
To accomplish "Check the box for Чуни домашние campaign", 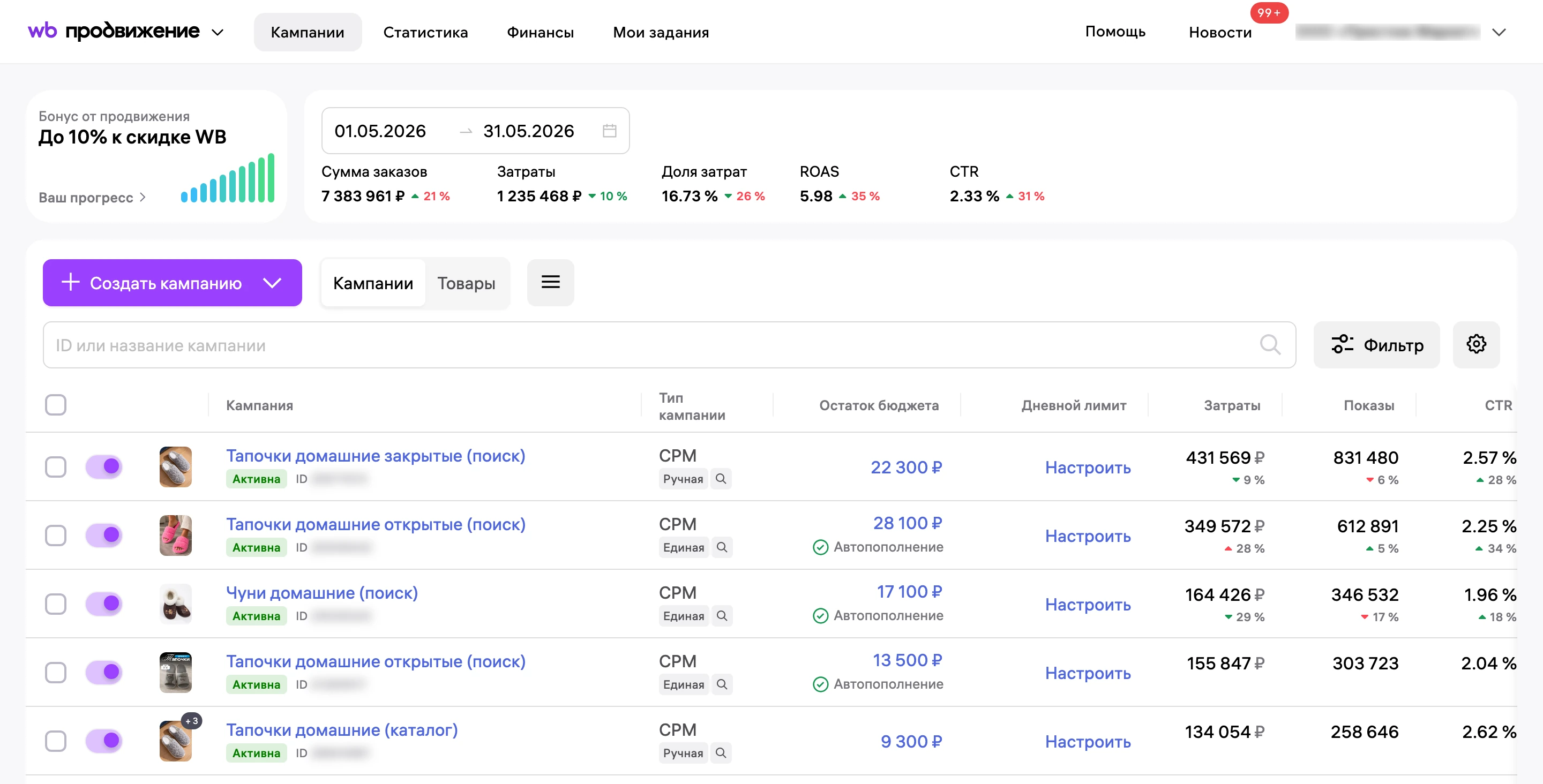I will tap(56, 603).
